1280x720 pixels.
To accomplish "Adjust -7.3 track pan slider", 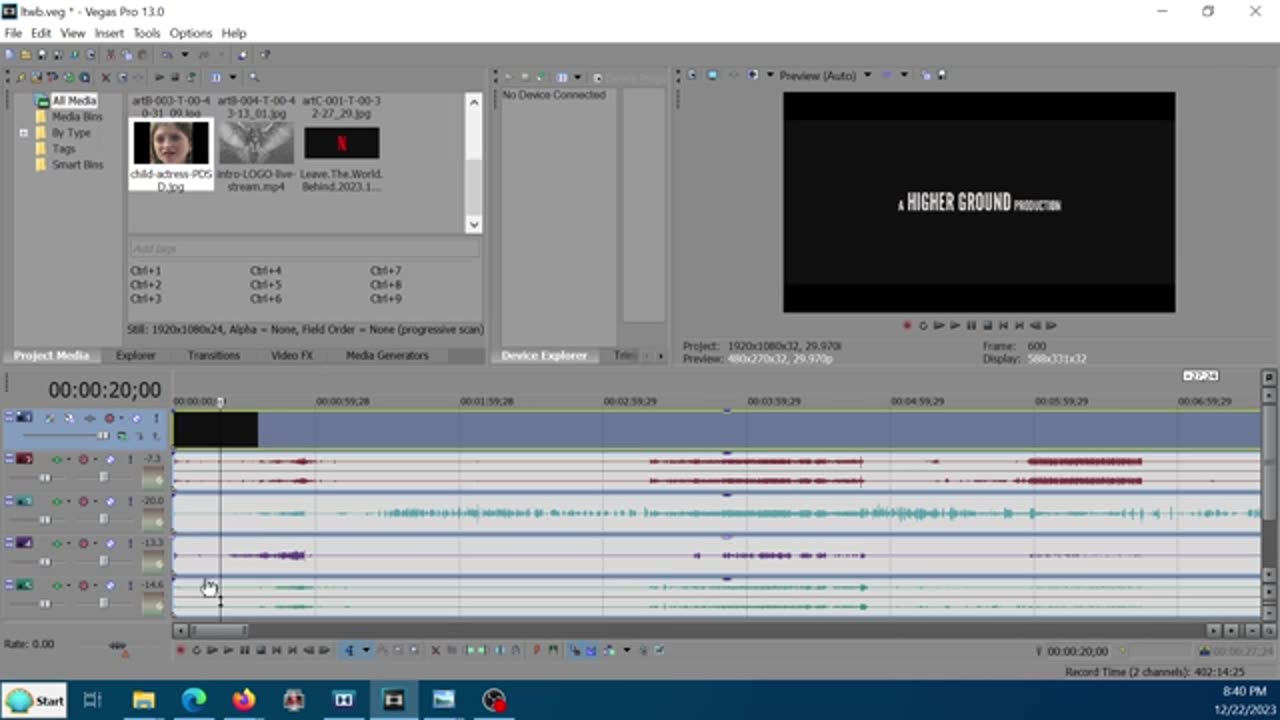I will click(x=103, y=477).
